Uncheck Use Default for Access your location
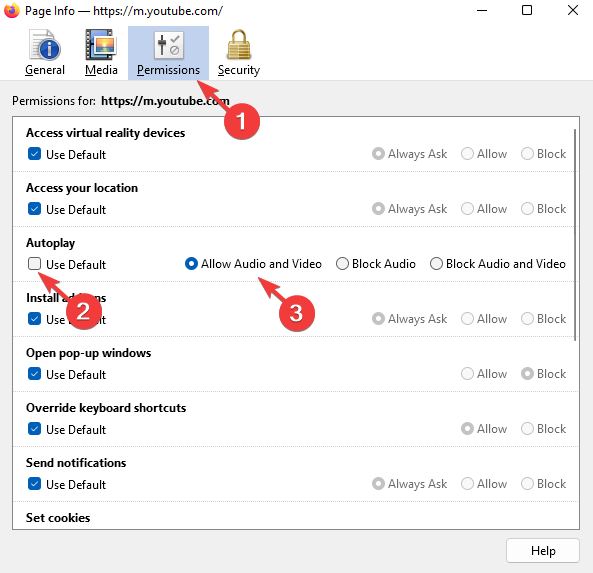 tap(34, 209)
